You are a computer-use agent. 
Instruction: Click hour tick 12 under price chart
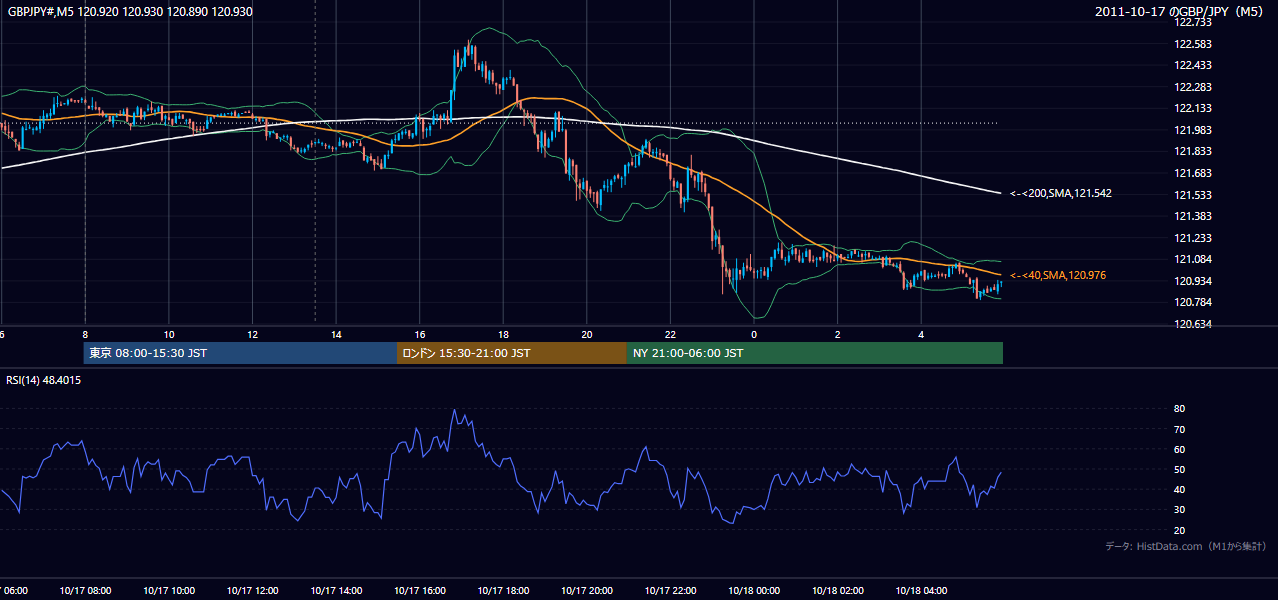[252, 334]
